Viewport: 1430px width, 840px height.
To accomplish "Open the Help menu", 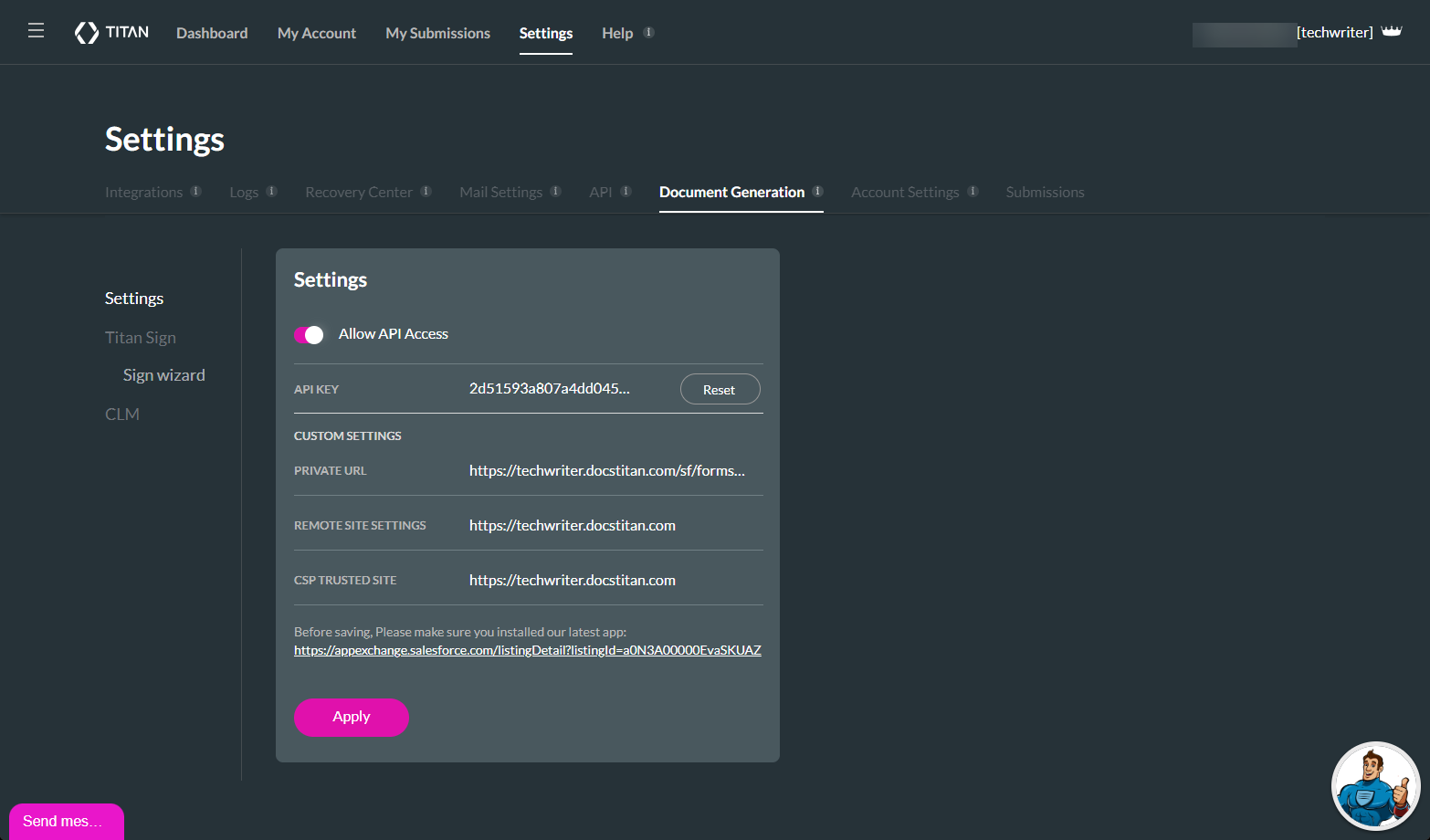I will point(617,33).
